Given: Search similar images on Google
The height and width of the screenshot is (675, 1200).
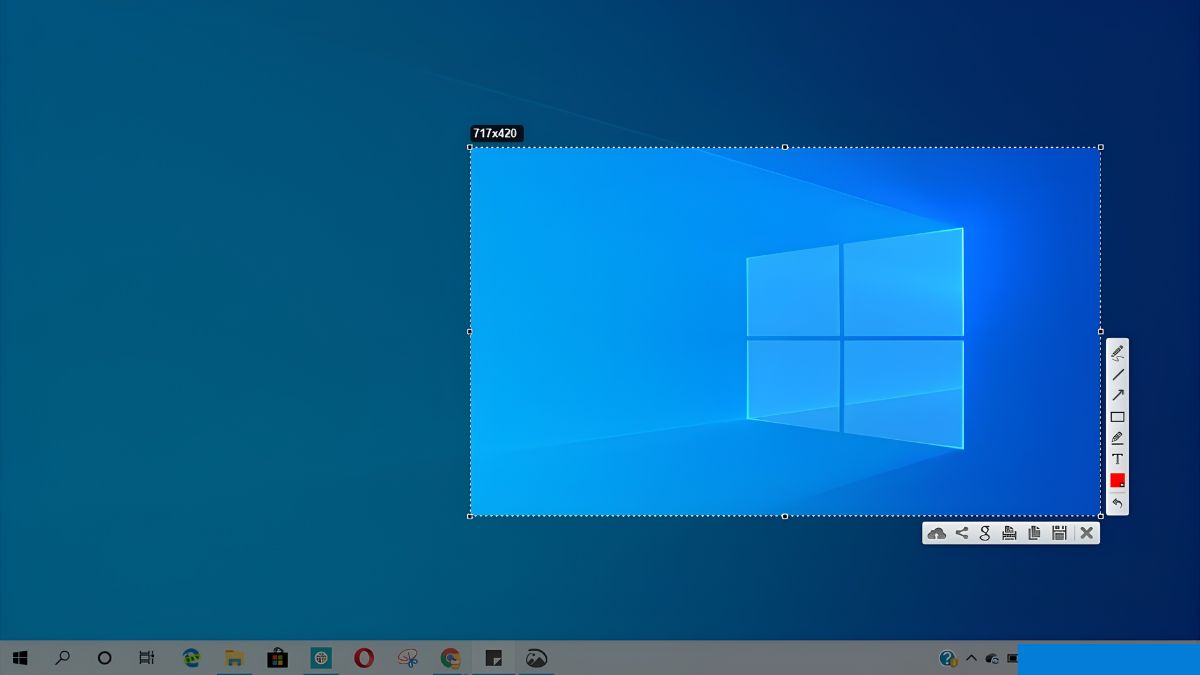Looking at the screenshot, I should (x=985, y=533).
